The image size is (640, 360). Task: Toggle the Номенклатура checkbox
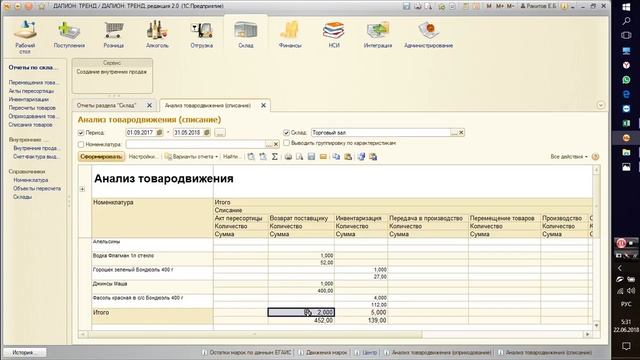[81, 144]
